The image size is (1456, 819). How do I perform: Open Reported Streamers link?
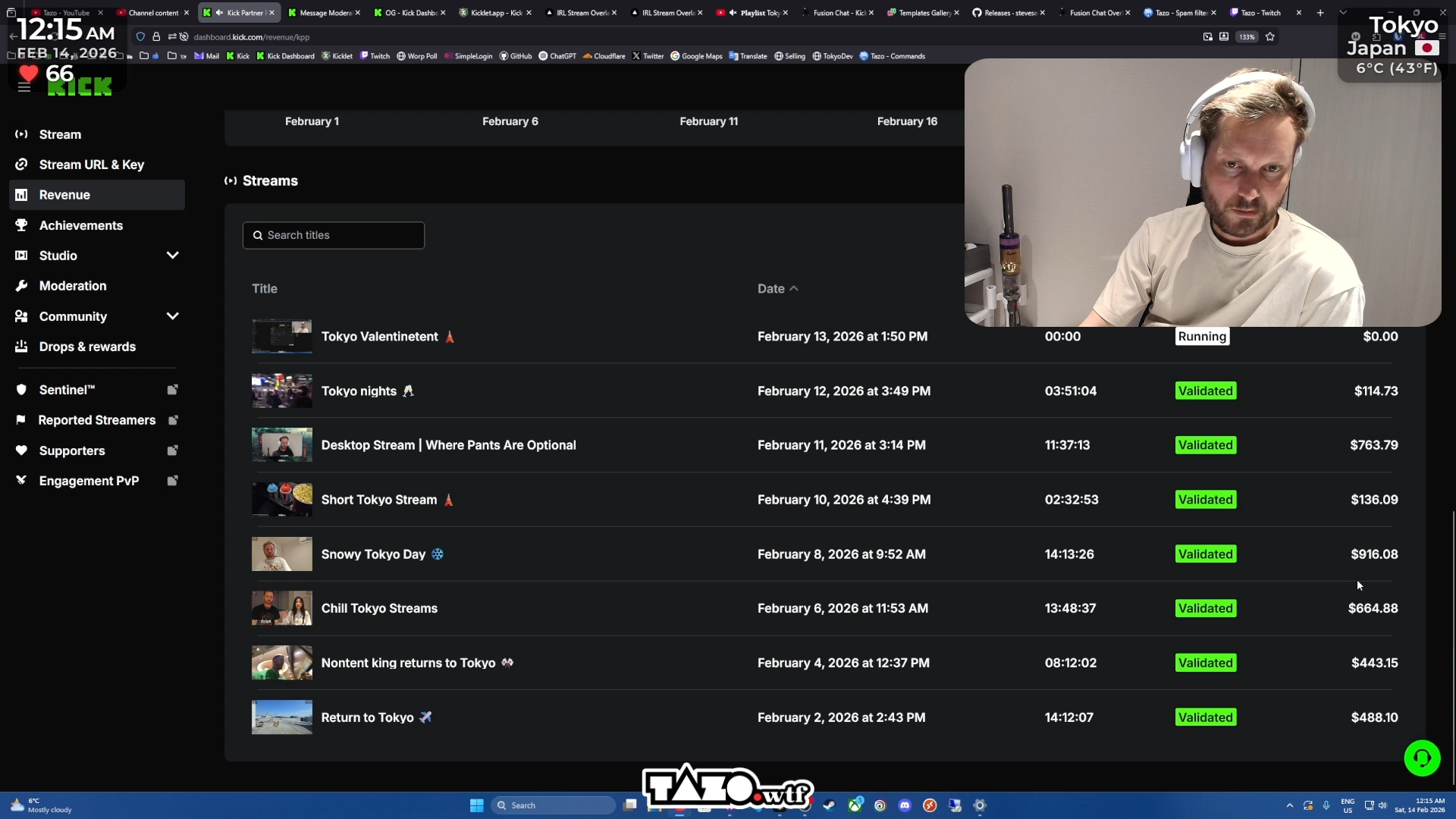coord(96,420)
